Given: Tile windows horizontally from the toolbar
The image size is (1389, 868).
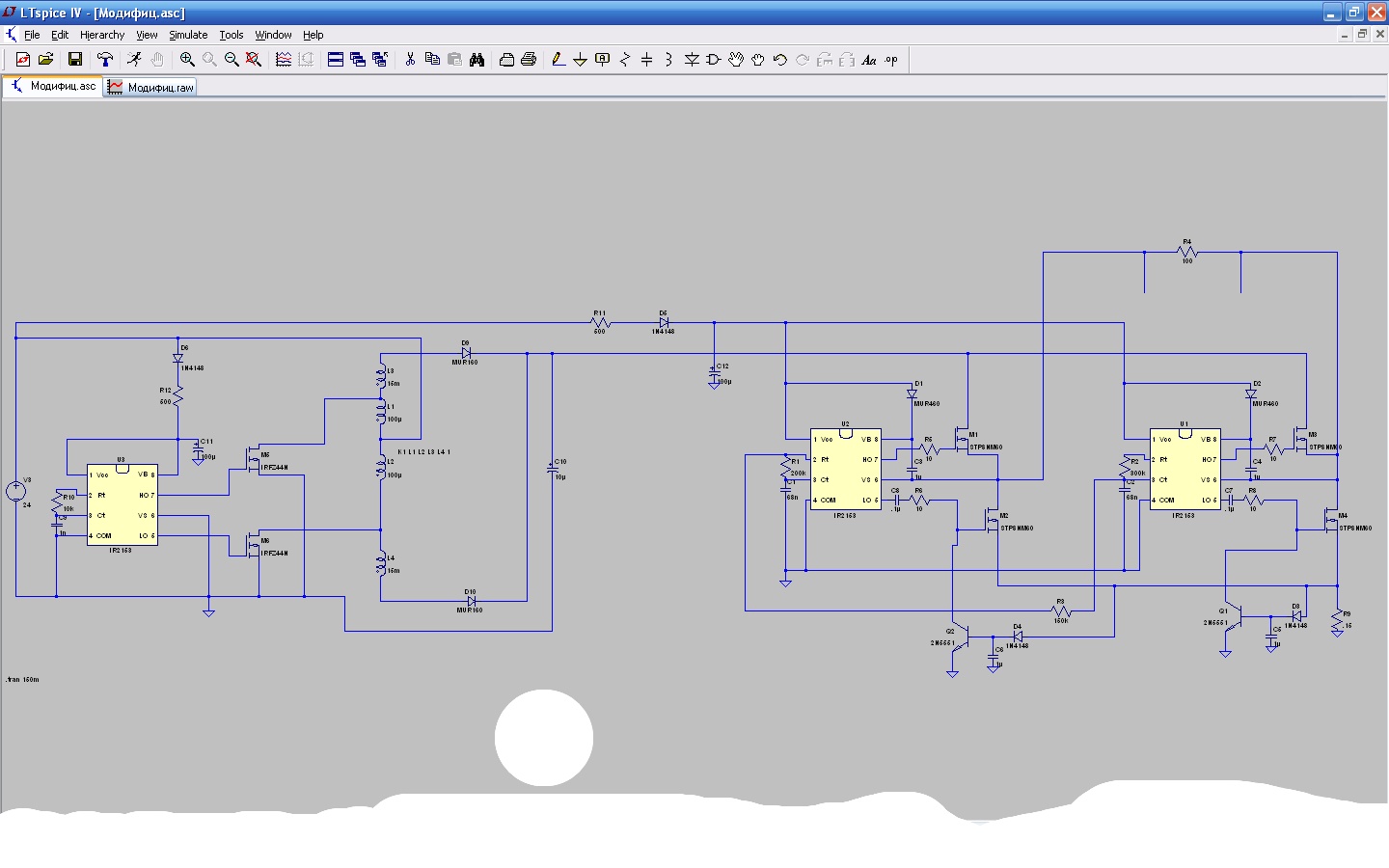Looking at the screenshot, I should tap(336, 60).
